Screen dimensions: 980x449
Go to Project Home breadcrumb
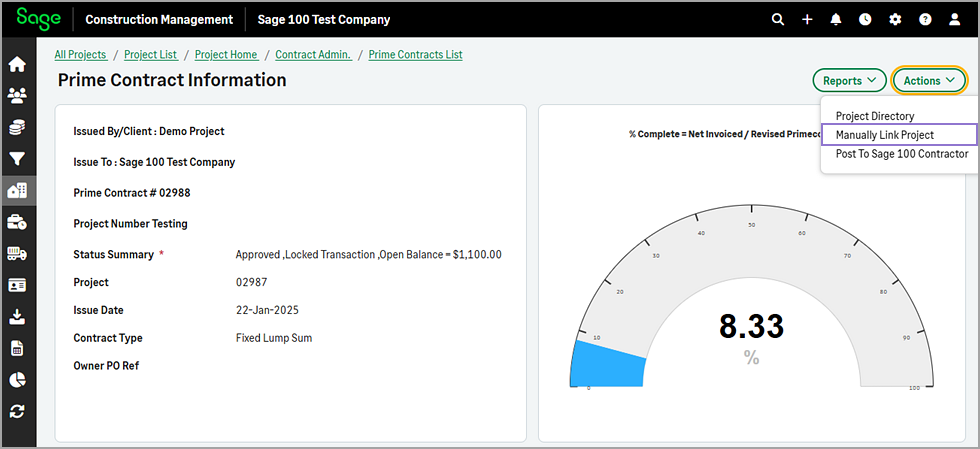226,54
